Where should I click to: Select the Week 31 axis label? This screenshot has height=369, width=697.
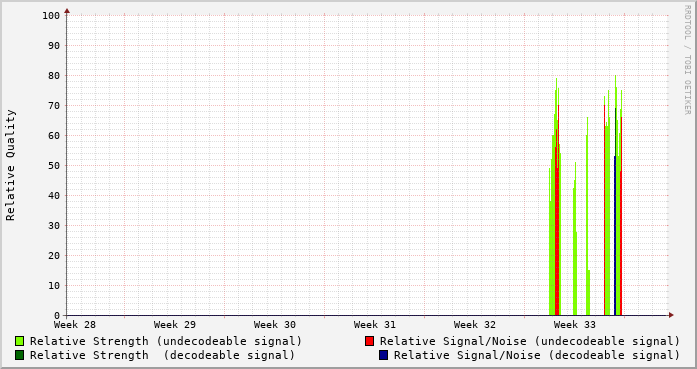(375, 325)
